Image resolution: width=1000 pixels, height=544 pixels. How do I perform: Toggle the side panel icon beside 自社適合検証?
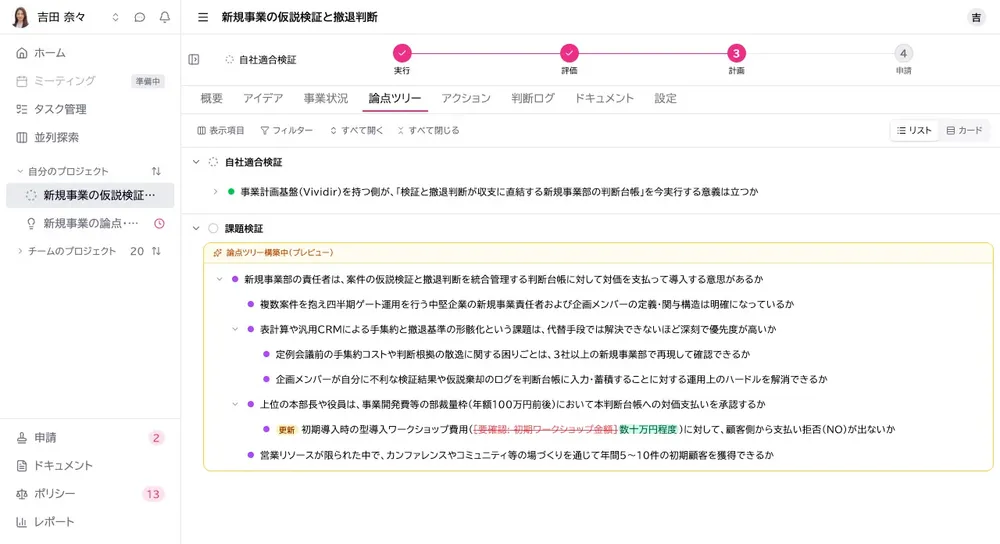click(194, 59)
